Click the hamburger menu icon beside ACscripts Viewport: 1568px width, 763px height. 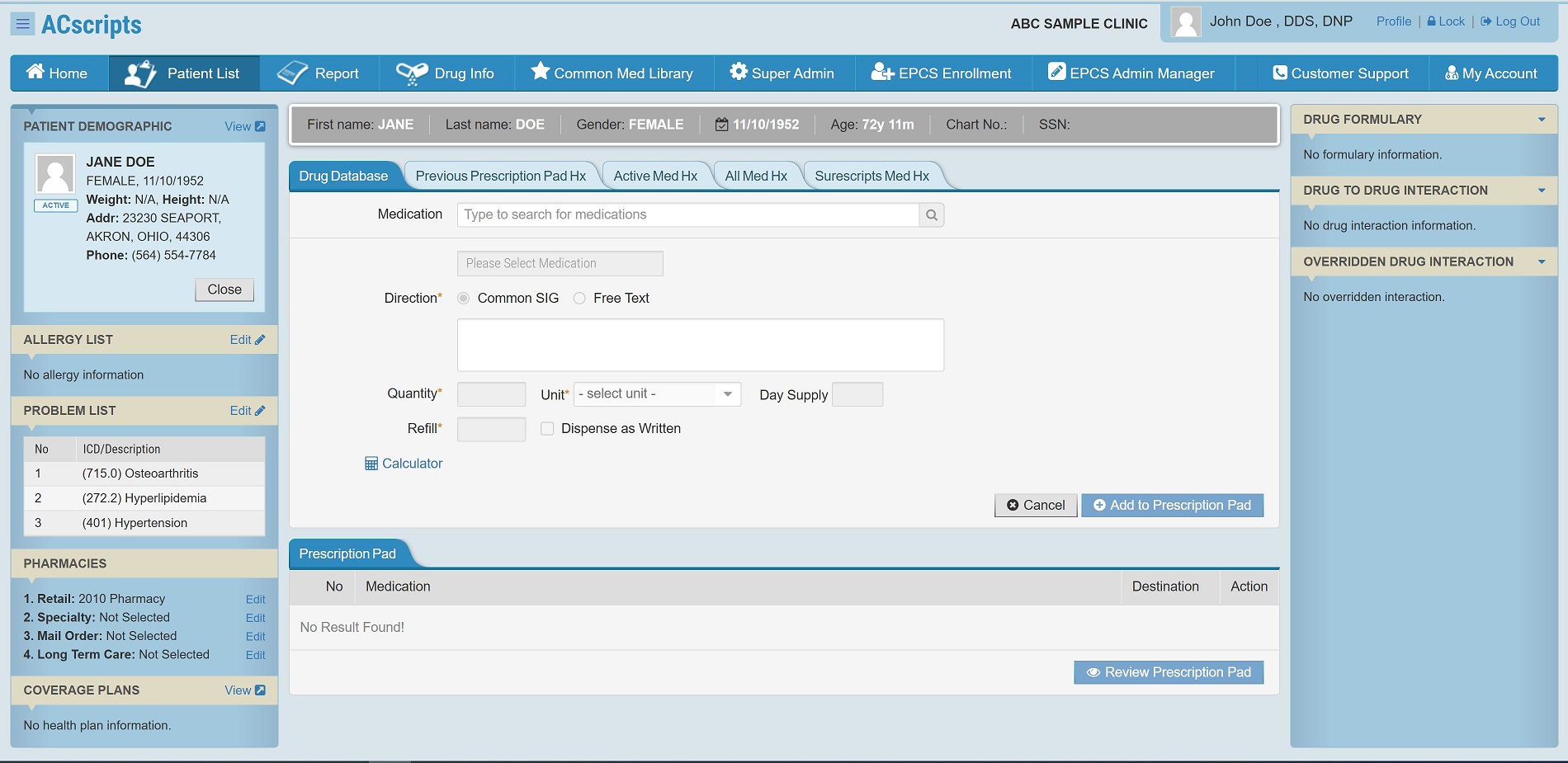coord(22,24)
